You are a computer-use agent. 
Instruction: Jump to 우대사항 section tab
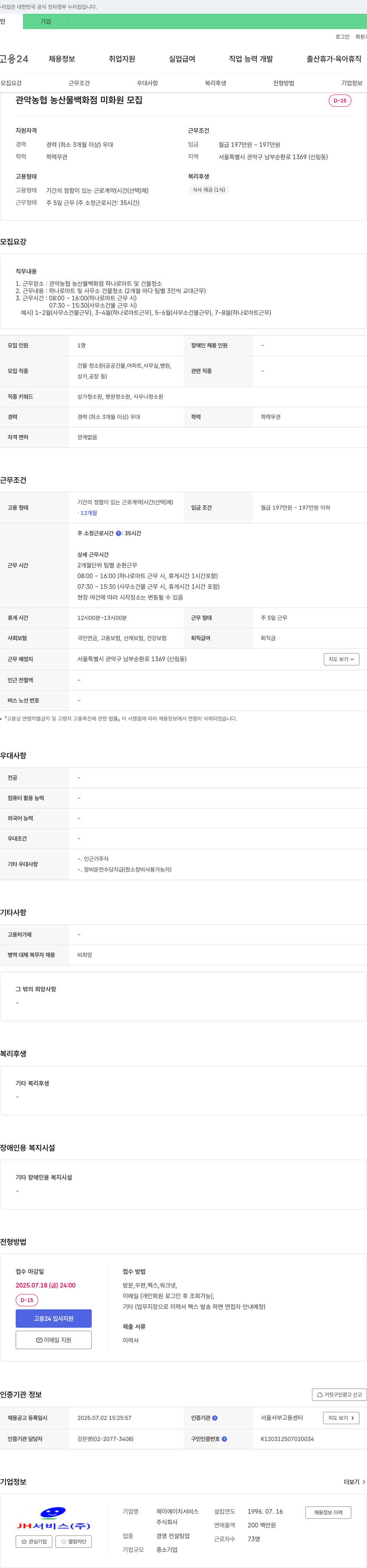147,83
